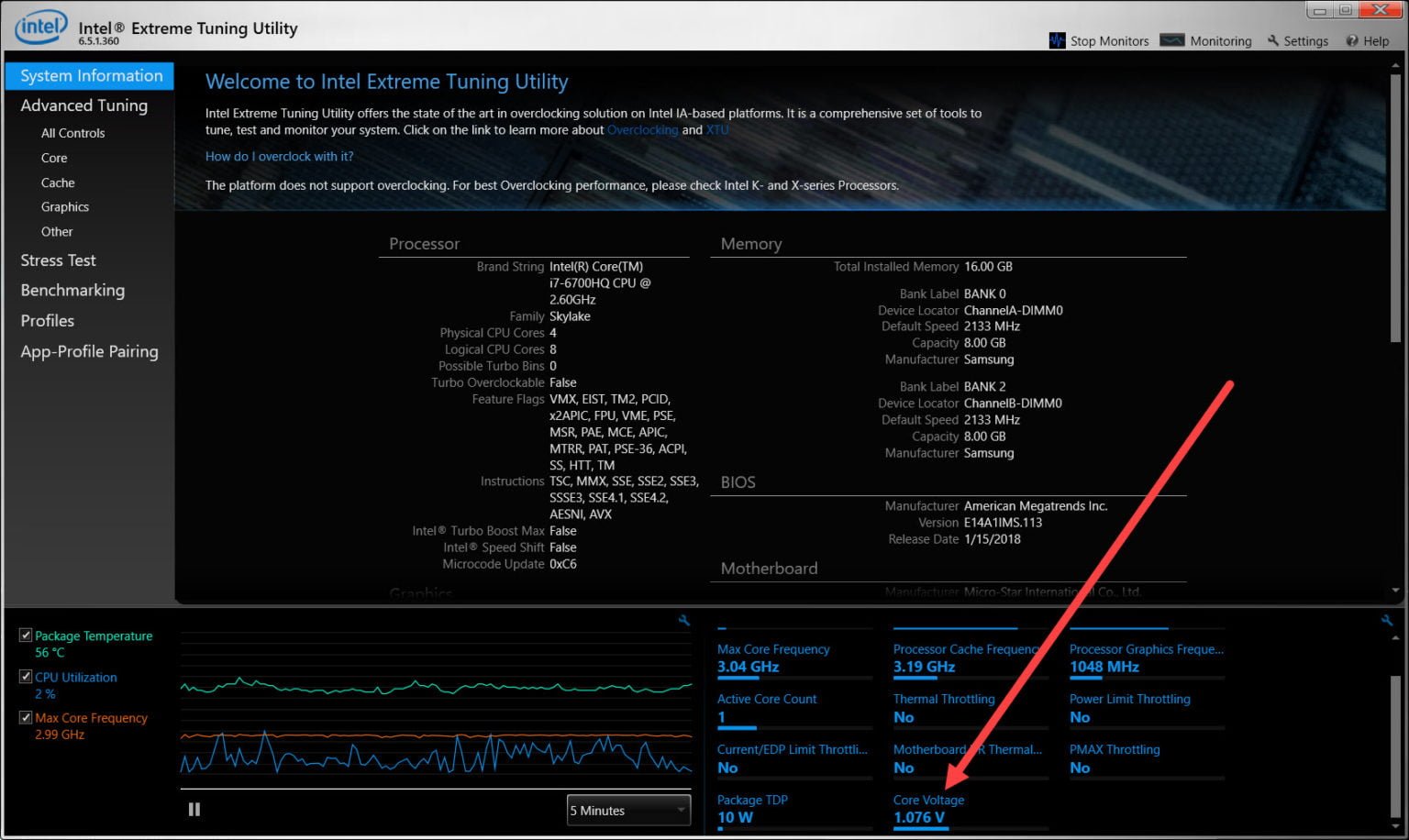Screen dimensions: 1409x840
Task: Disable the CPU Utilization checkbox
Action: pyautogui.click(x=25, y=676)
